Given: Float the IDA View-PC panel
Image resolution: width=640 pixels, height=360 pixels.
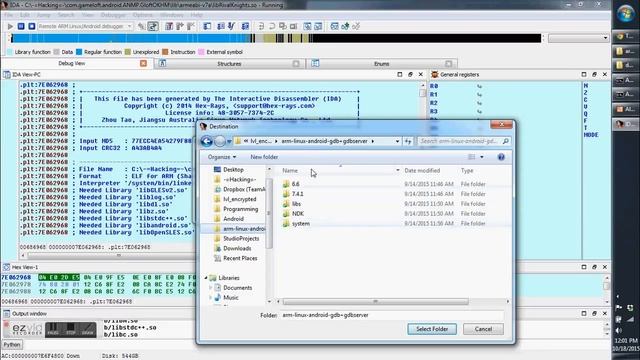Looking at the screenshot, I should coord(410,75).
